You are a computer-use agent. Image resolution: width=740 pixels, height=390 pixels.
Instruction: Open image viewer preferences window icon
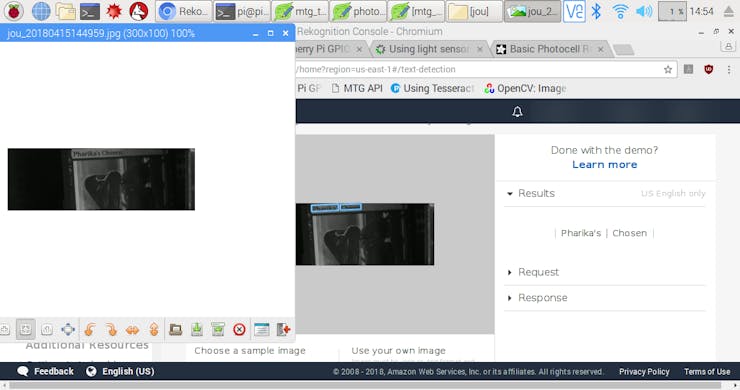261,329
